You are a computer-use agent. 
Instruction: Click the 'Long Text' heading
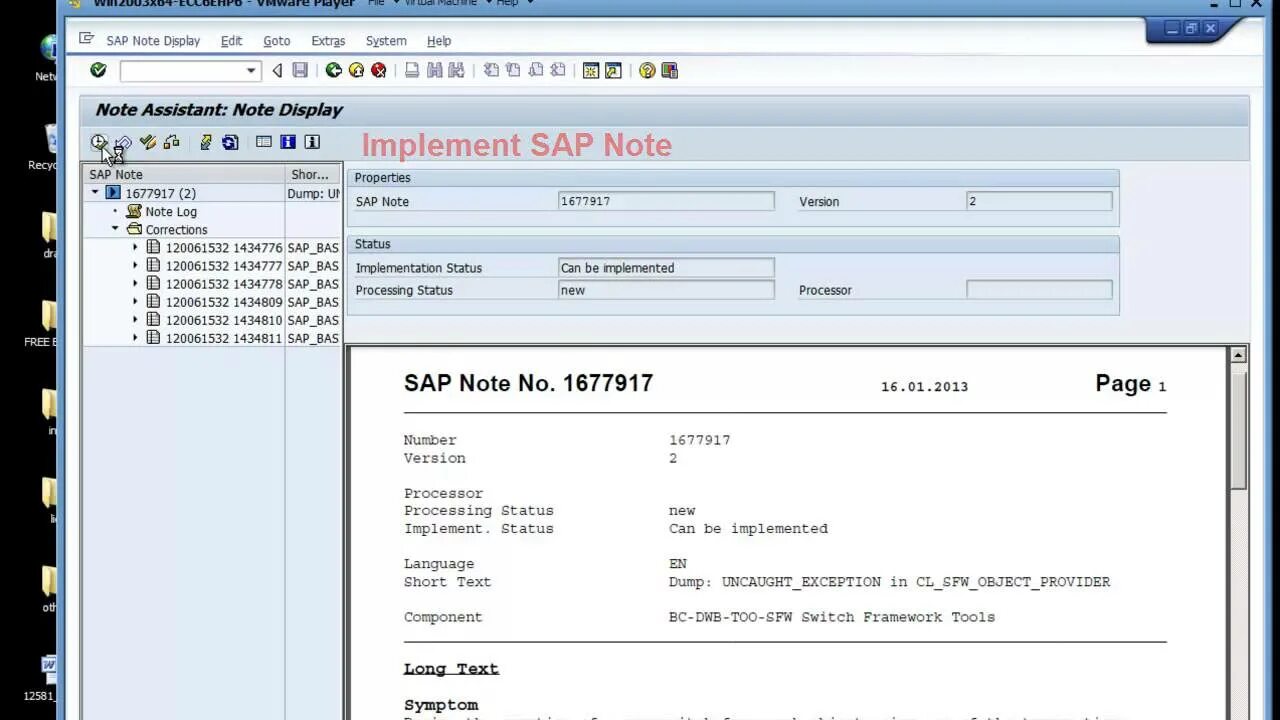click(451, 669)
